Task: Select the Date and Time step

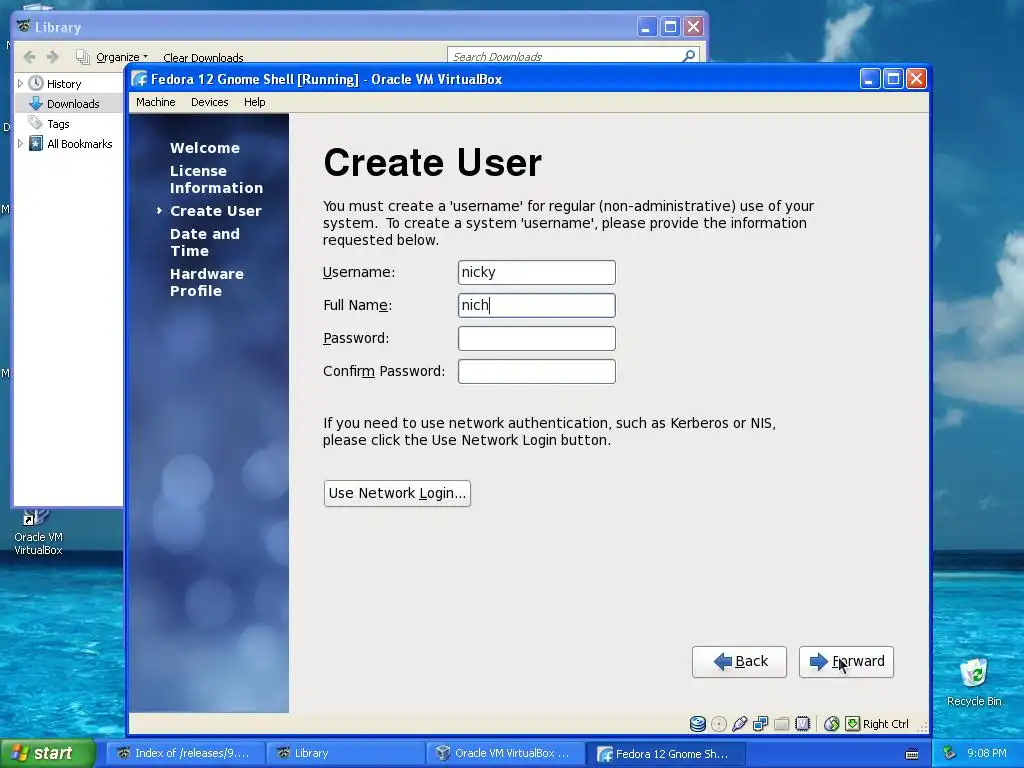Action: tap(204, 242)
